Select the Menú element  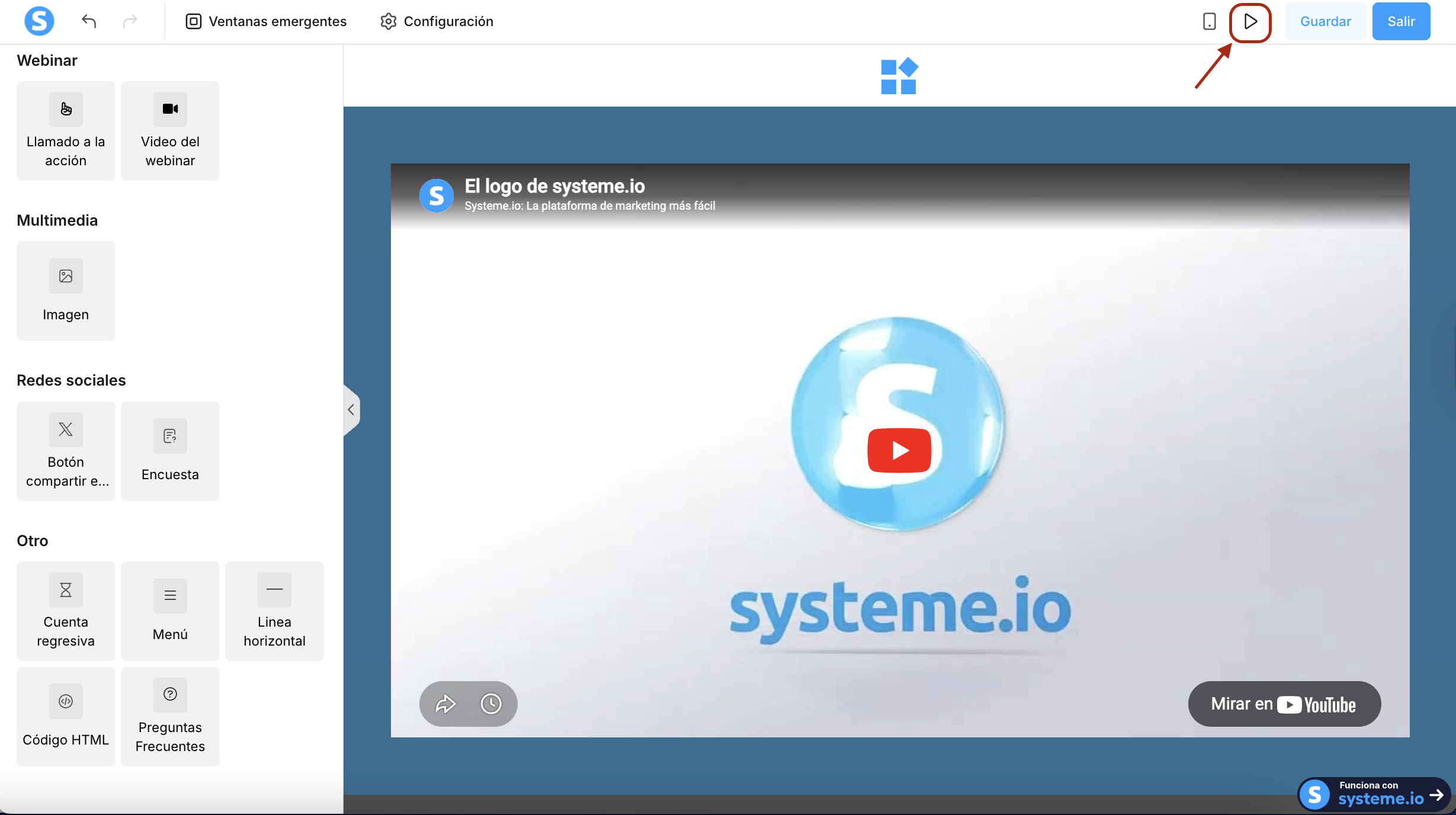[x=170, y=611]
